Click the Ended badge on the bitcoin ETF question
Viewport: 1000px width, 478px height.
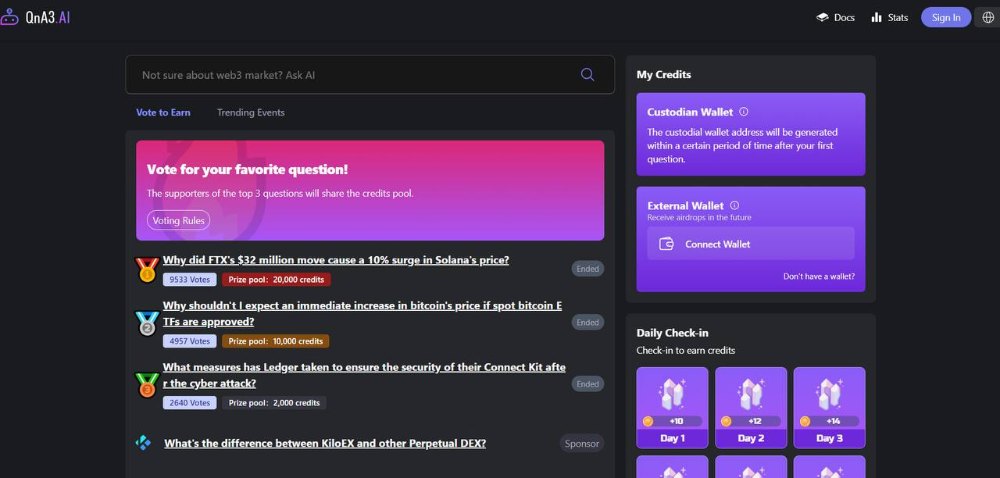click(587, 322)
